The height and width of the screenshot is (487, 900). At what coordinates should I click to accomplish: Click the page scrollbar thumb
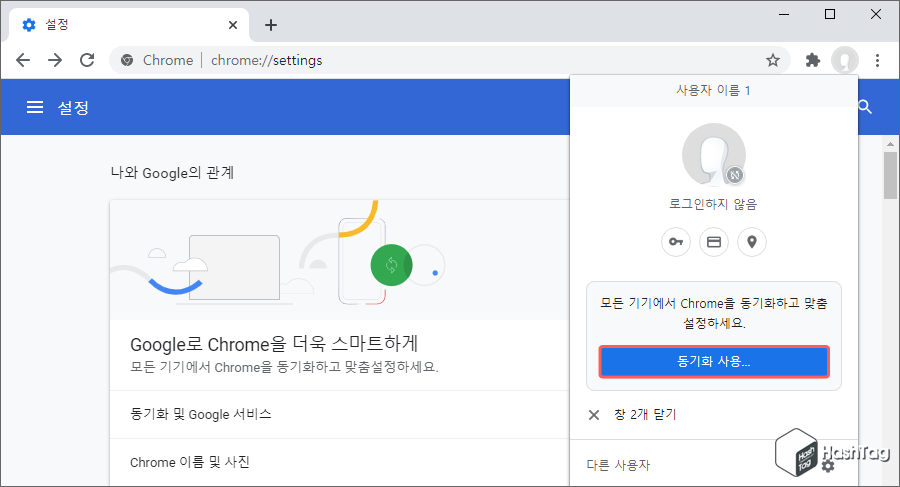[x=890, y=175]
